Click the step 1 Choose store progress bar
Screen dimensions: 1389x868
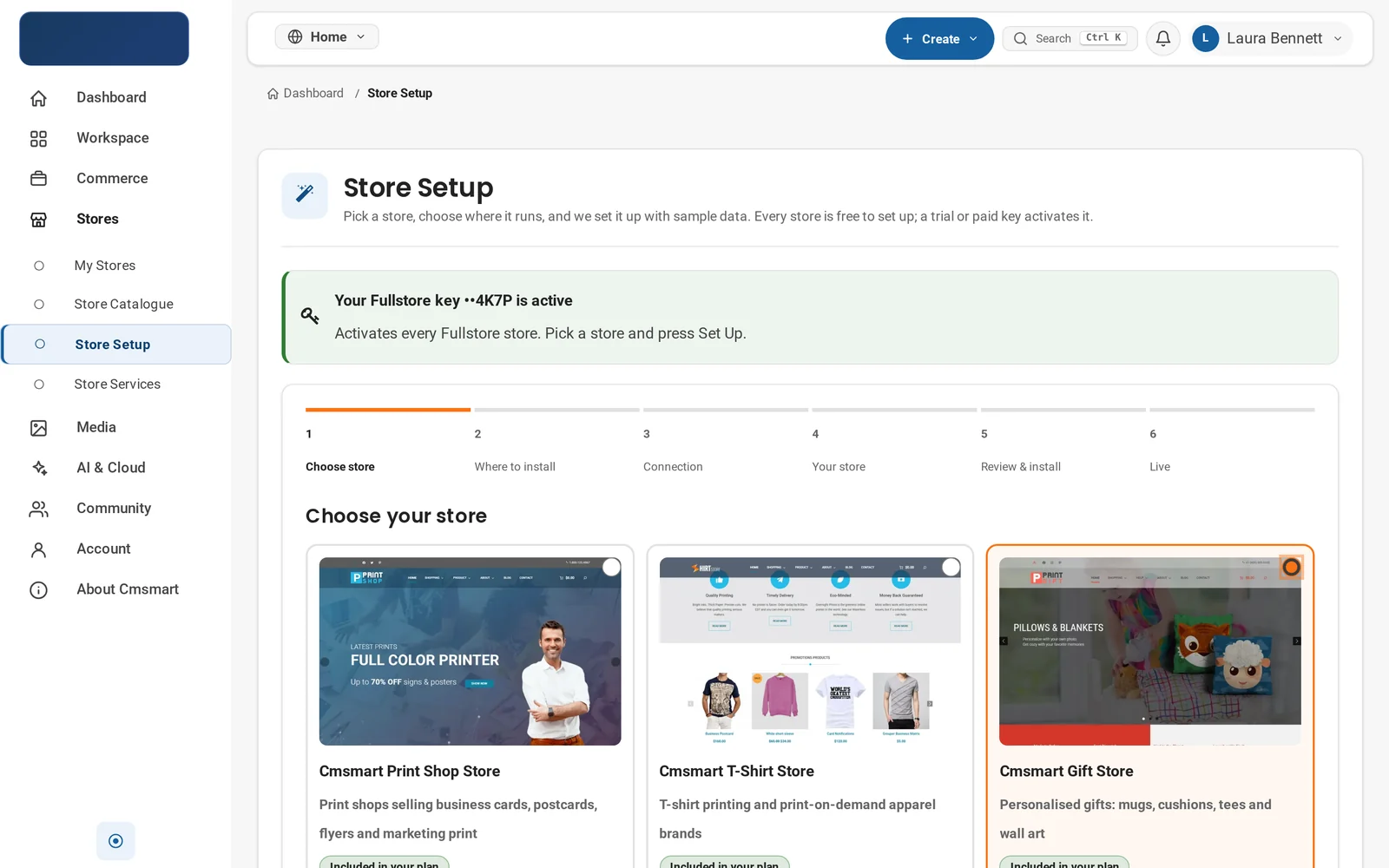coord(388,410)
